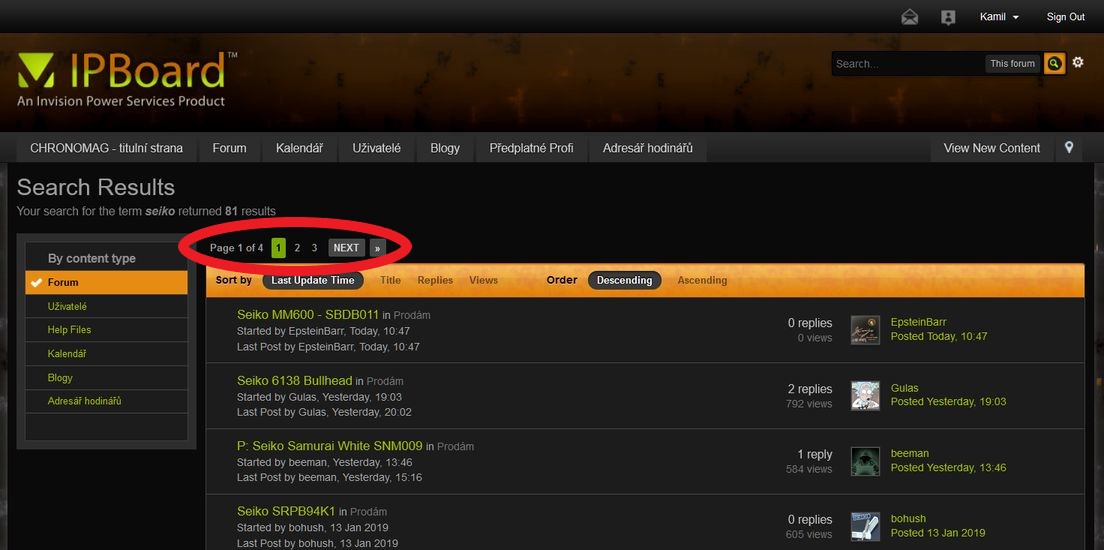Viewport: 1104px width, 550px height.
Task: Jump to last page with » button
Action: click(377, 248)
